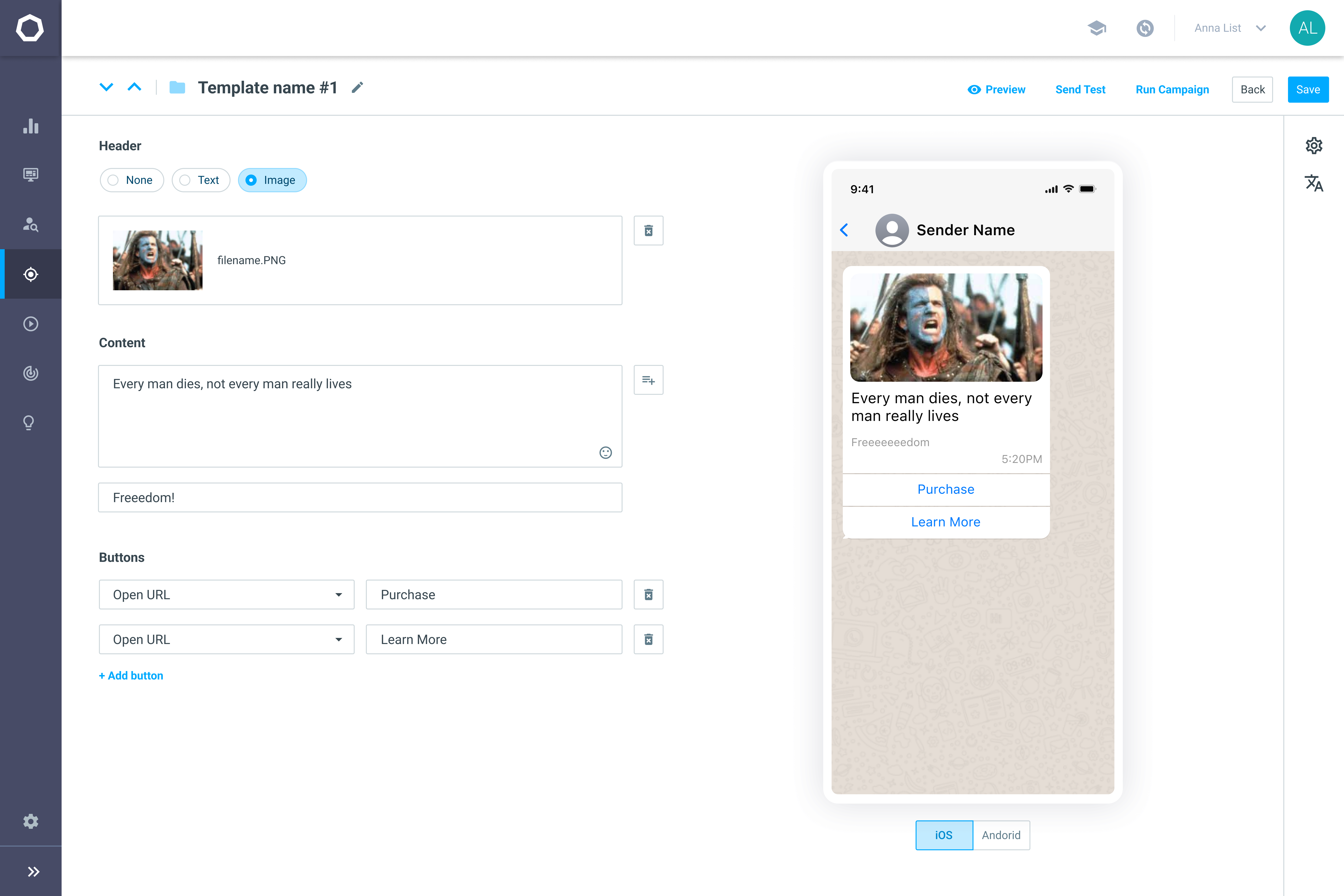The height and width of the screenshot is (896, 1344).
Task: Open the analytics bar chart sidebar icon
Action: point(31,126)
